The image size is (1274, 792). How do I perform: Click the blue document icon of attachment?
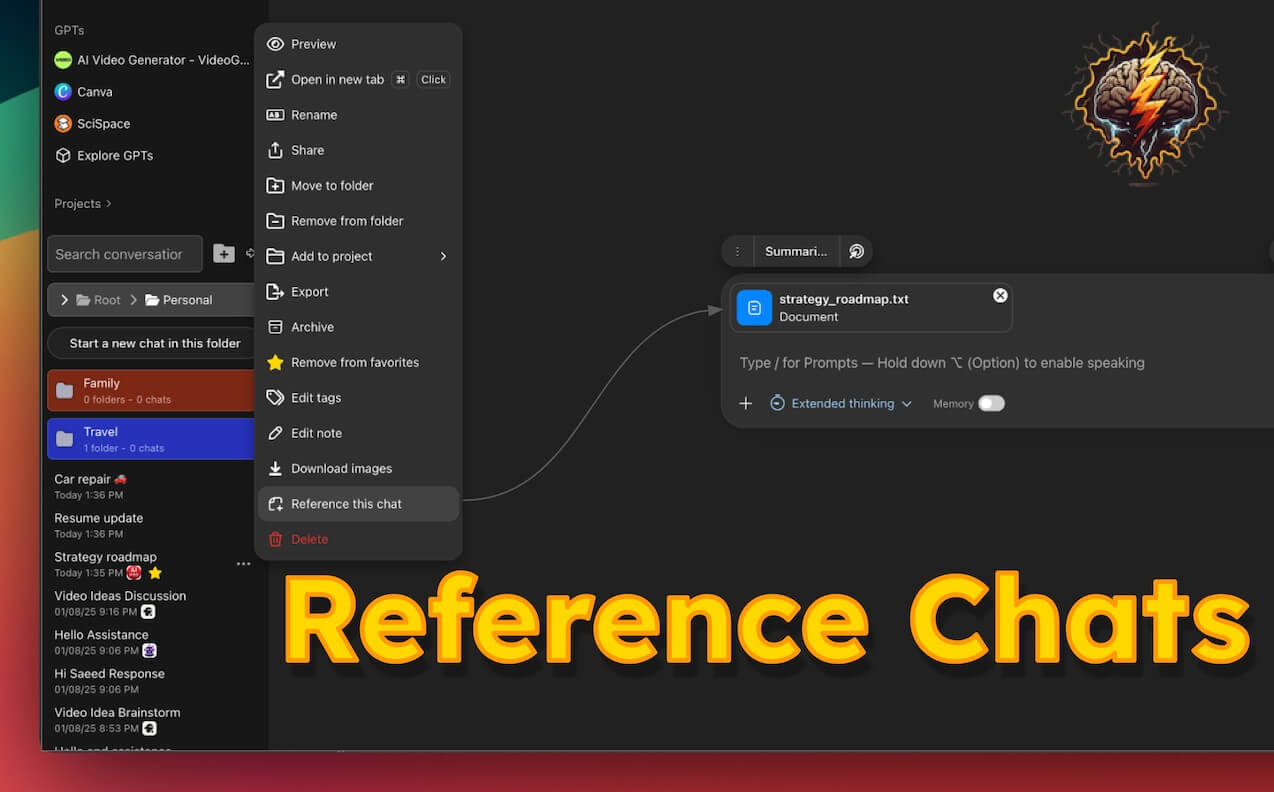coord(755,308)
